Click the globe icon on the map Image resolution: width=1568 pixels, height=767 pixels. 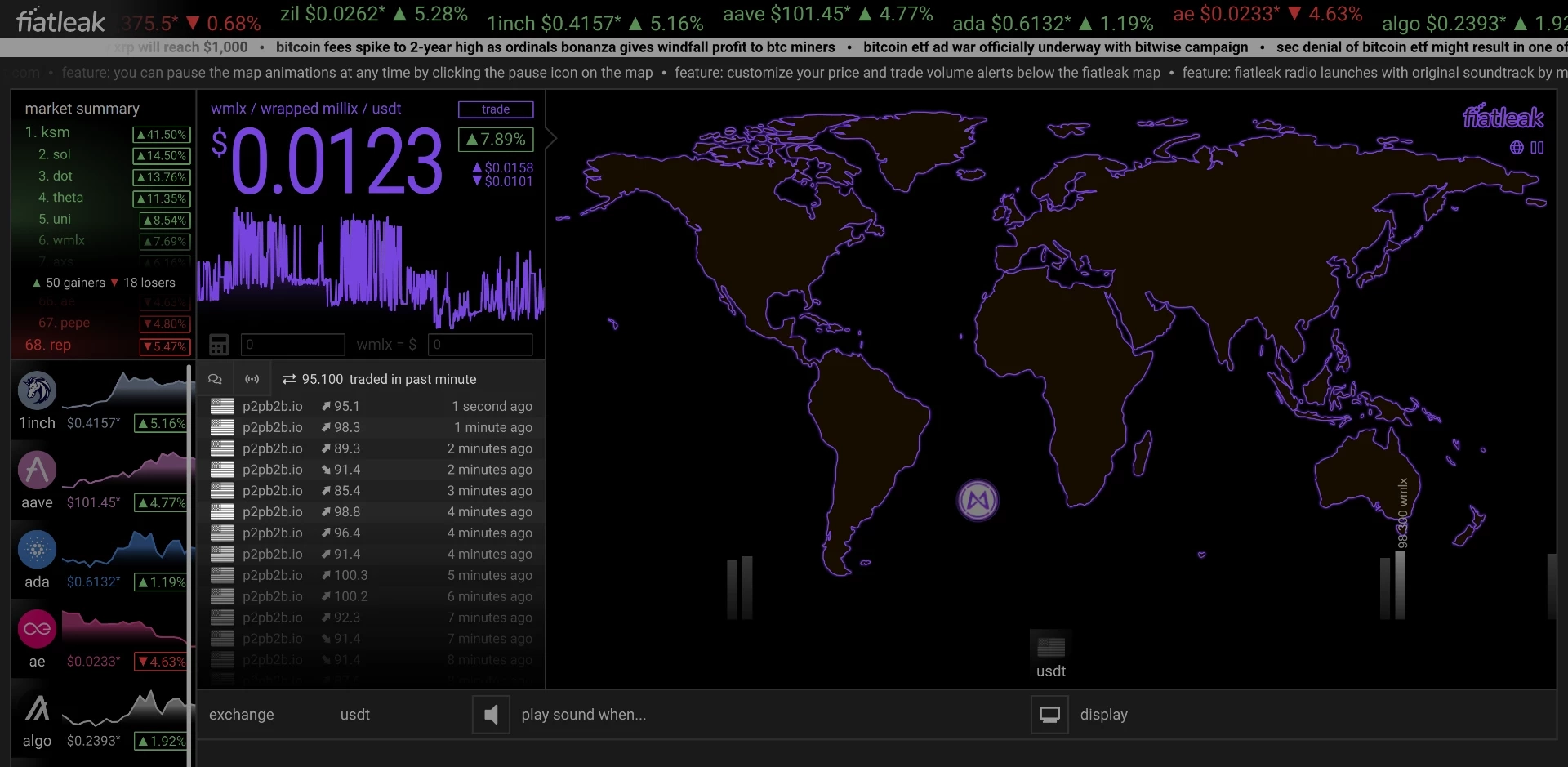tap(1517, 148)
